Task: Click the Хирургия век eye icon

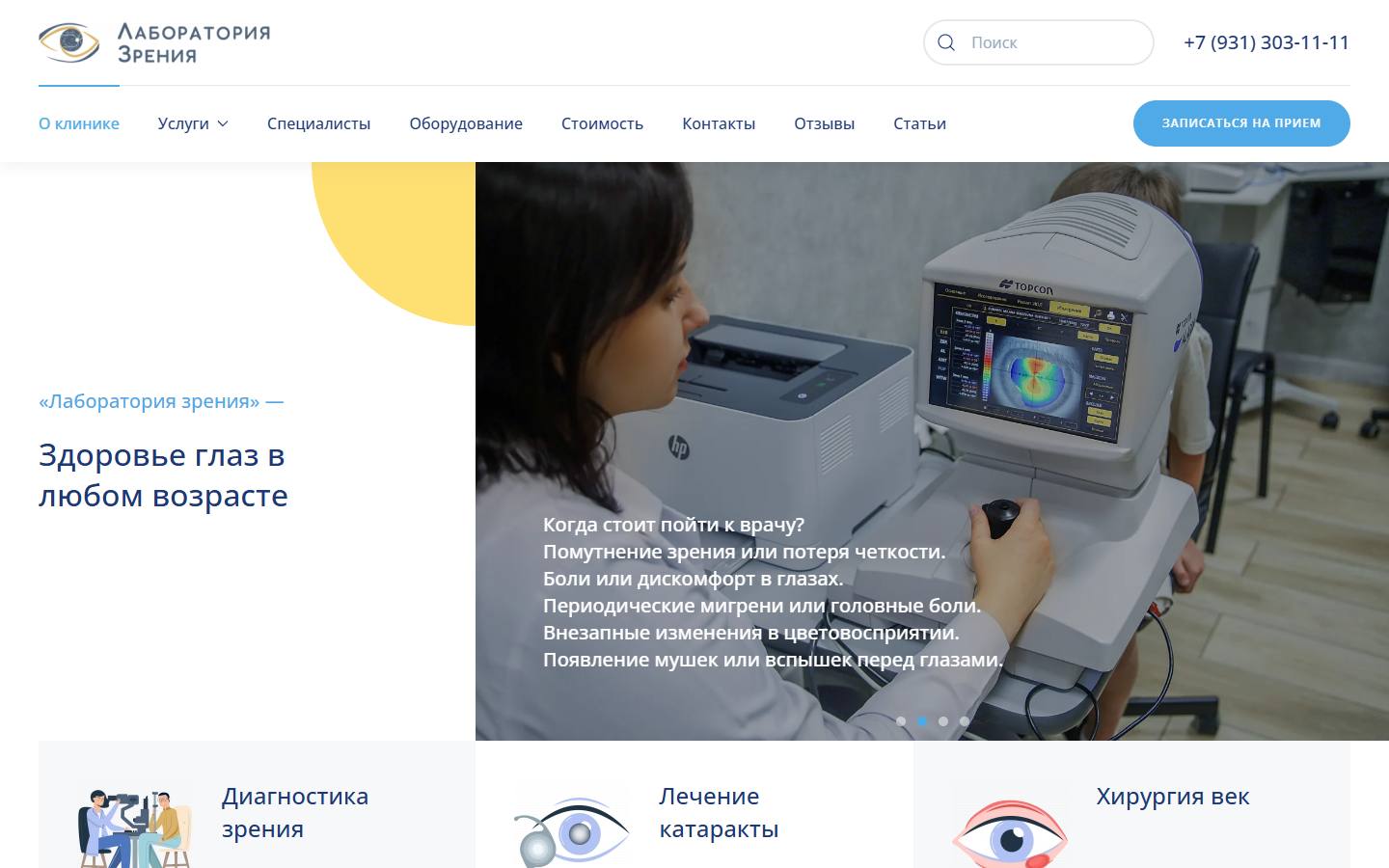Action: [1009, 833]
